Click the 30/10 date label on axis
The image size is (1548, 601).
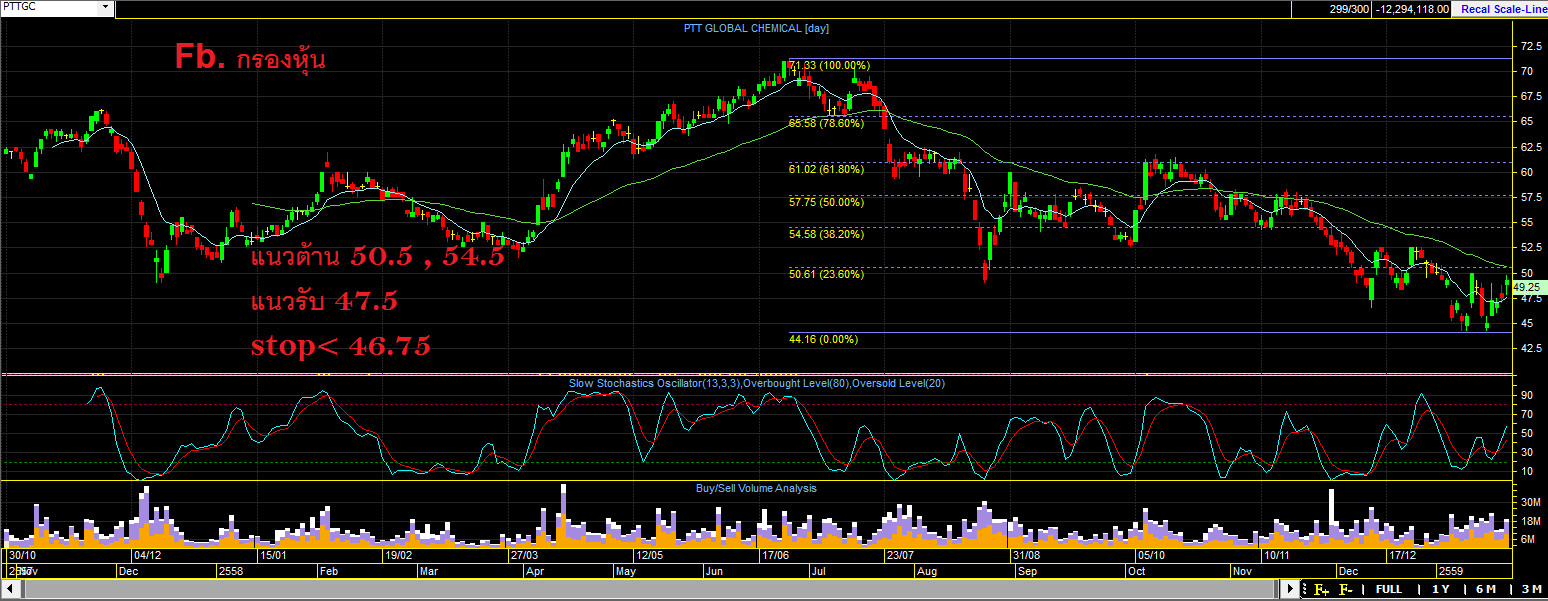[x=22, y=554]
